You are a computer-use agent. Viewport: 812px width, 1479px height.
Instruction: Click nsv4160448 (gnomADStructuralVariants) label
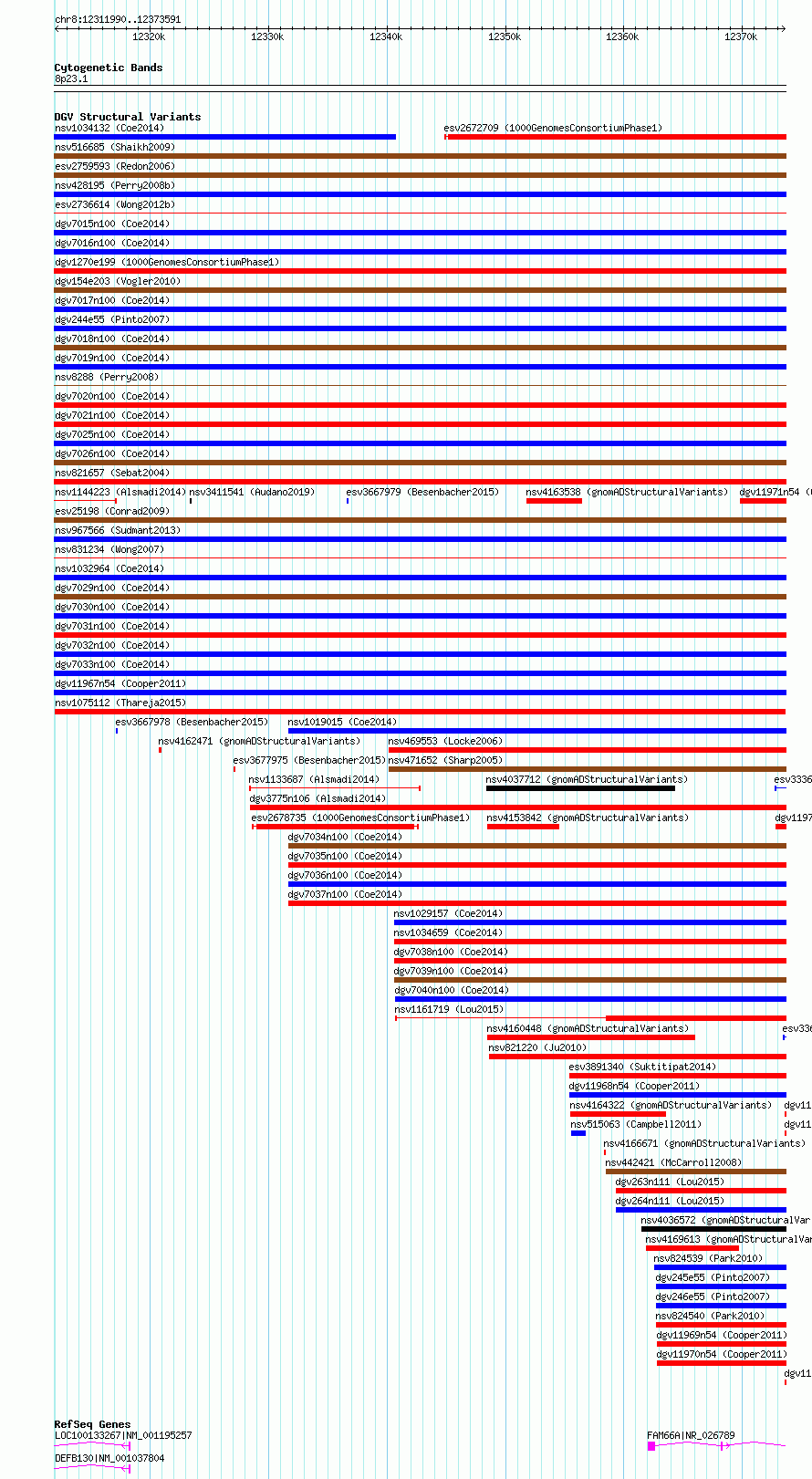pos(588,1028)
